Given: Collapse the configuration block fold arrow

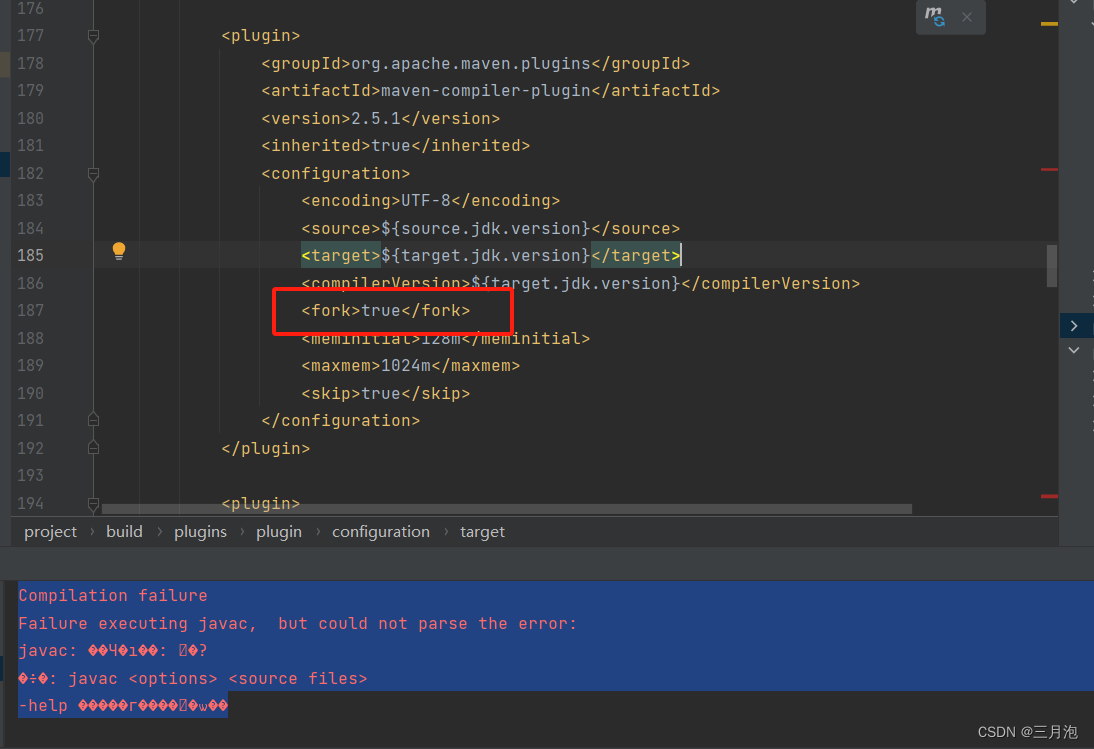Looking at the screenshot, I should [x=93, y=173].
